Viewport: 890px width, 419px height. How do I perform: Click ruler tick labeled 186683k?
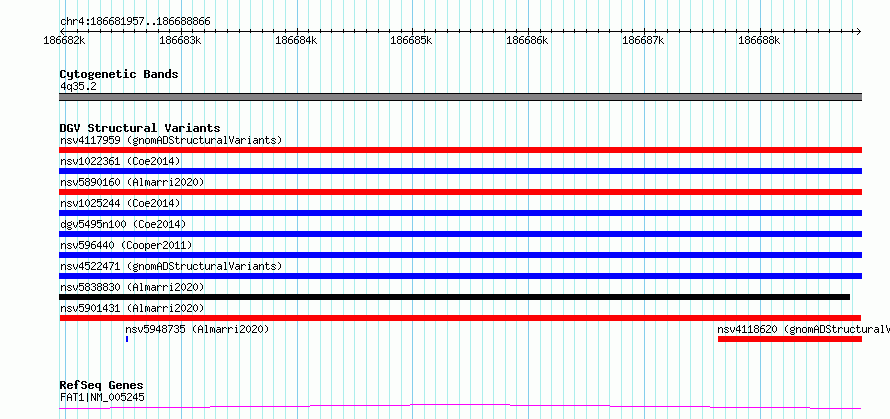tap(180, 40)
